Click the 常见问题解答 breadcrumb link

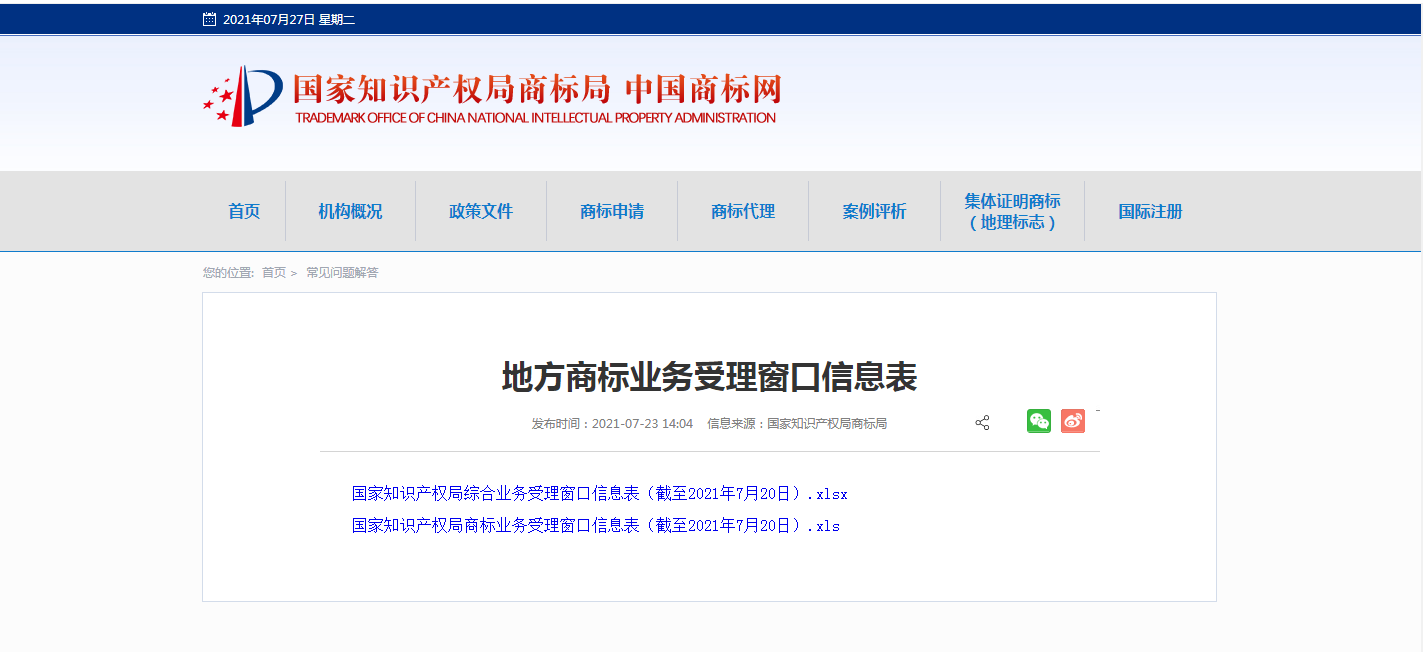(x=342, y=272)
